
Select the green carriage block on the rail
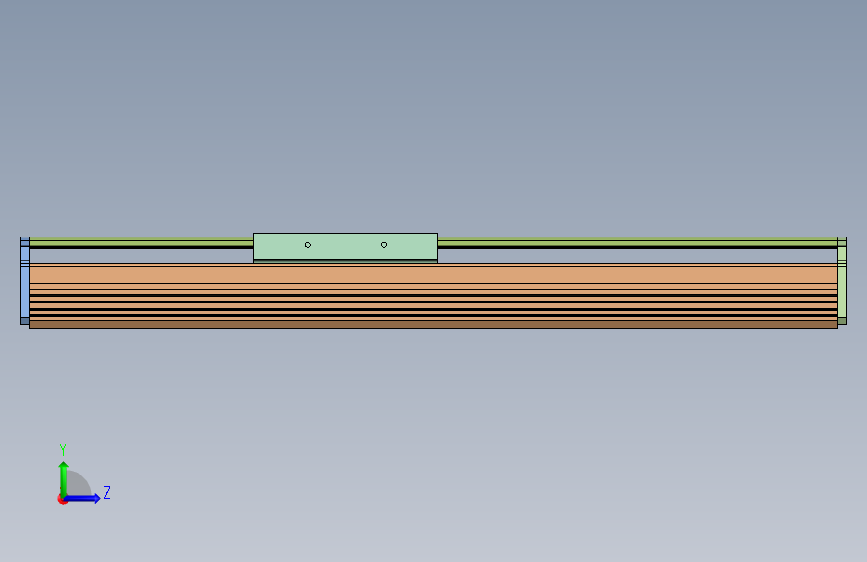345,247
